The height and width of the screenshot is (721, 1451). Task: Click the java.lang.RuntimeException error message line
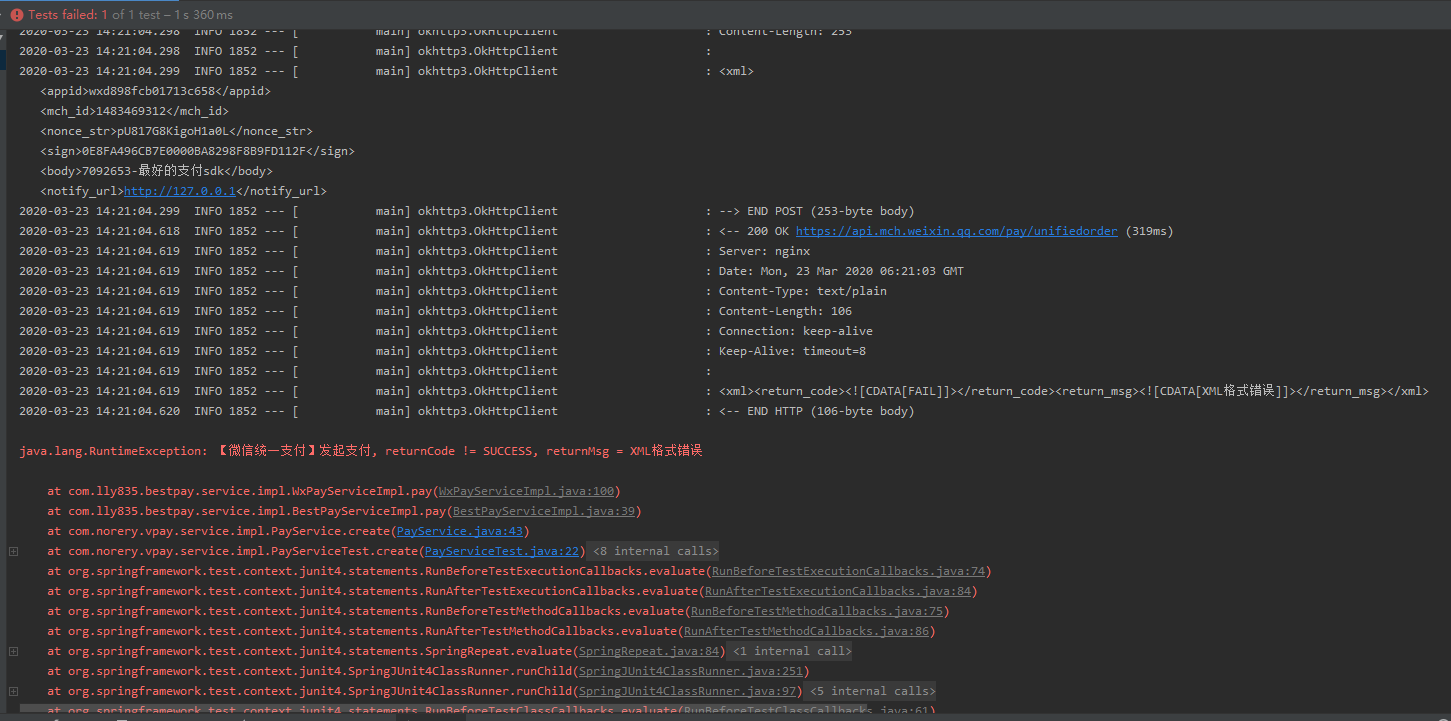361,451
